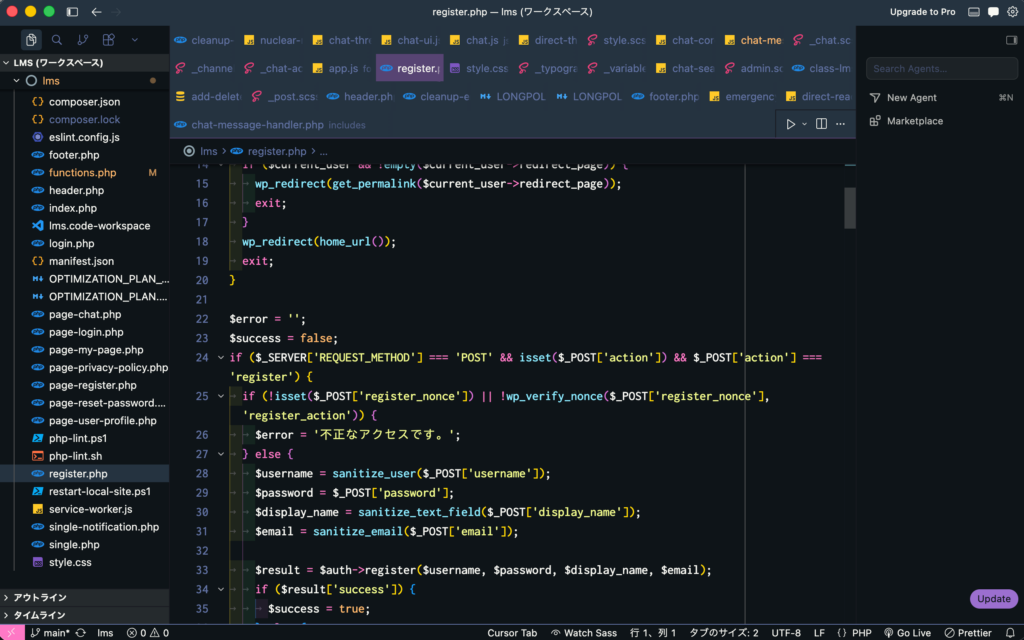Open the remote window indicator icon
Screen dimensions: 1024x640
tap(12, 632)
